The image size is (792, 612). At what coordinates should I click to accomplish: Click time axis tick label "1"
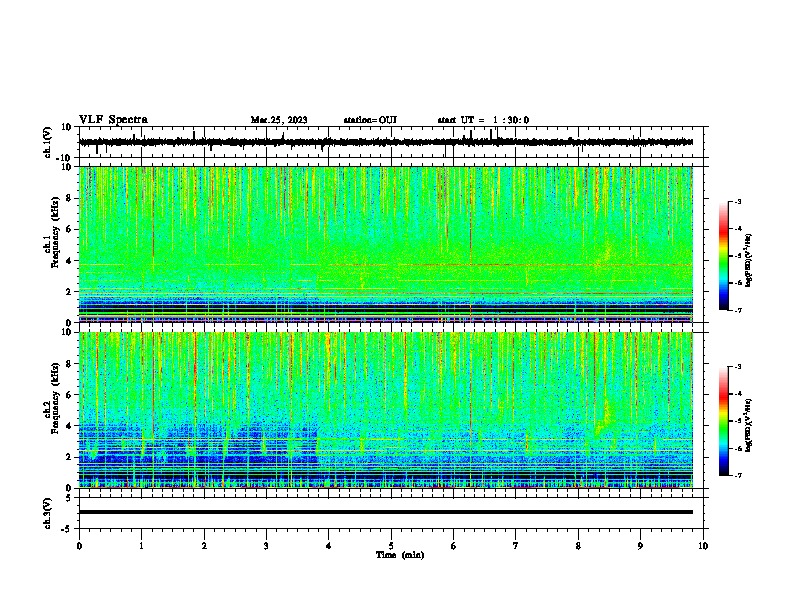(141, 546)
